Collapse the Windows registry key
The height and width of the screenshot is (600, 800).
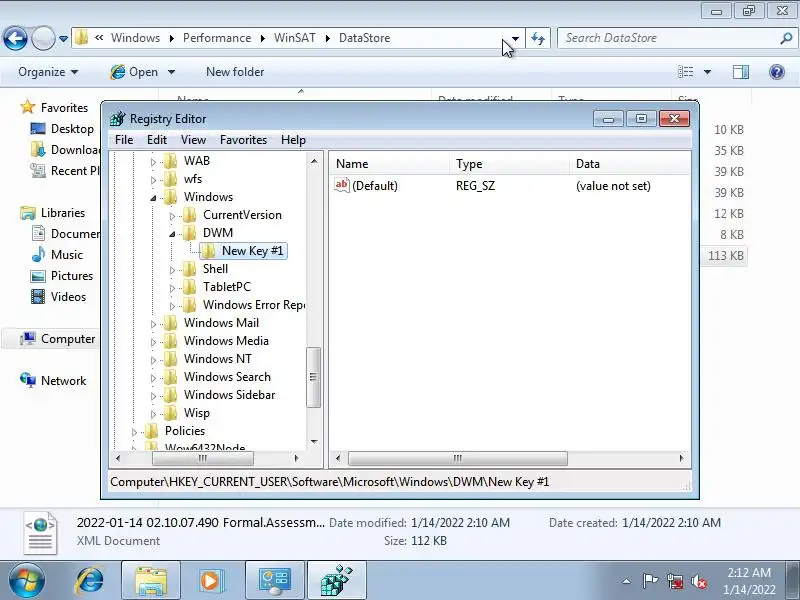click(x=153, y=198)
